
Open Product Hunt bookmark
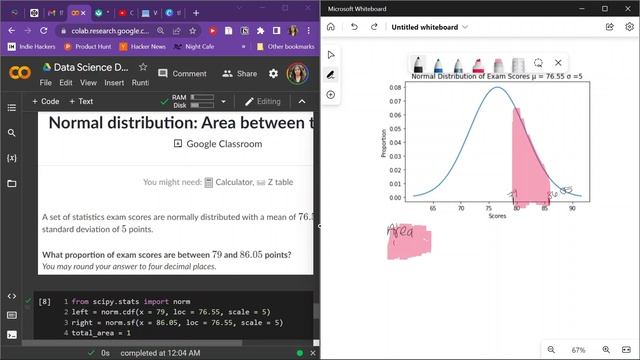88,47
